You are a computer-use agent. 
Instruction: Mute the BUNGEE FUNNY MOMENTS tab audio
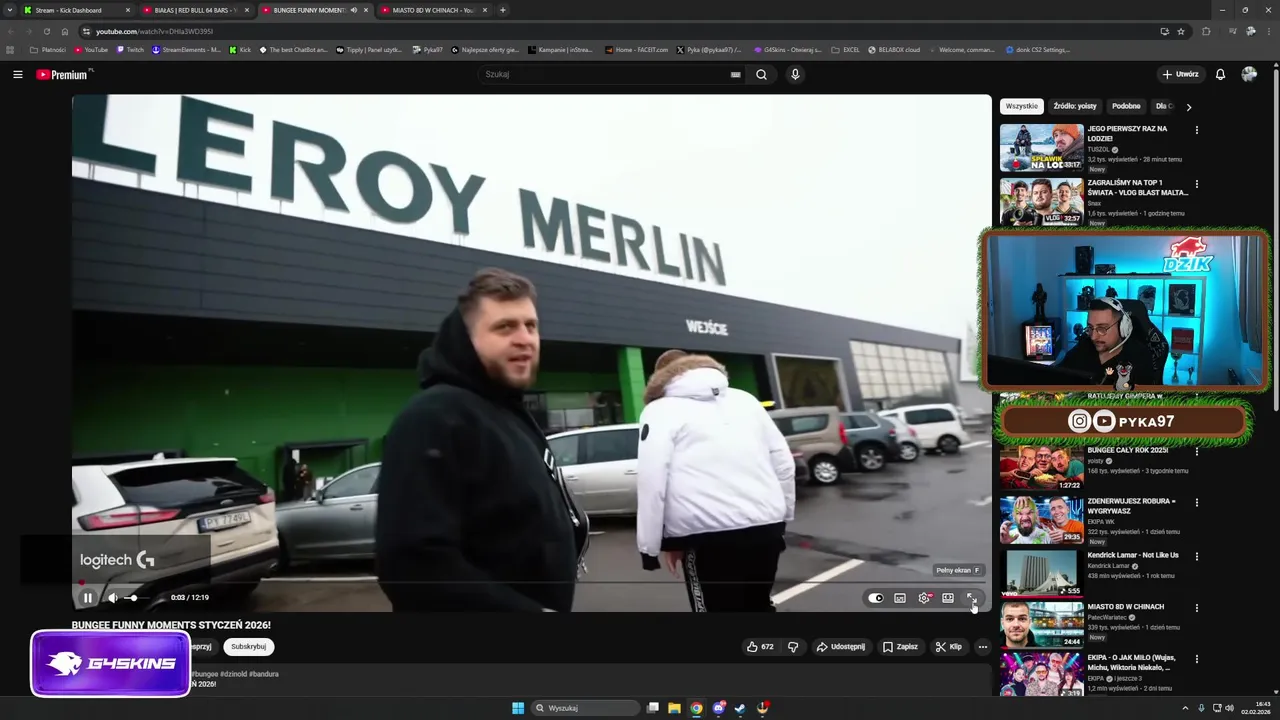[x=354, y=10]
